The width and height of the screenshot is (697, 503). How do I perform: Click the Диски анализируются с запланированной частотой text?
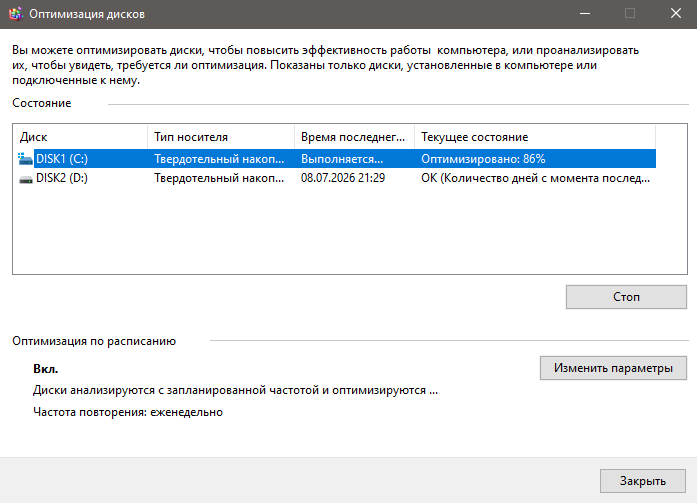click(236, 390)
